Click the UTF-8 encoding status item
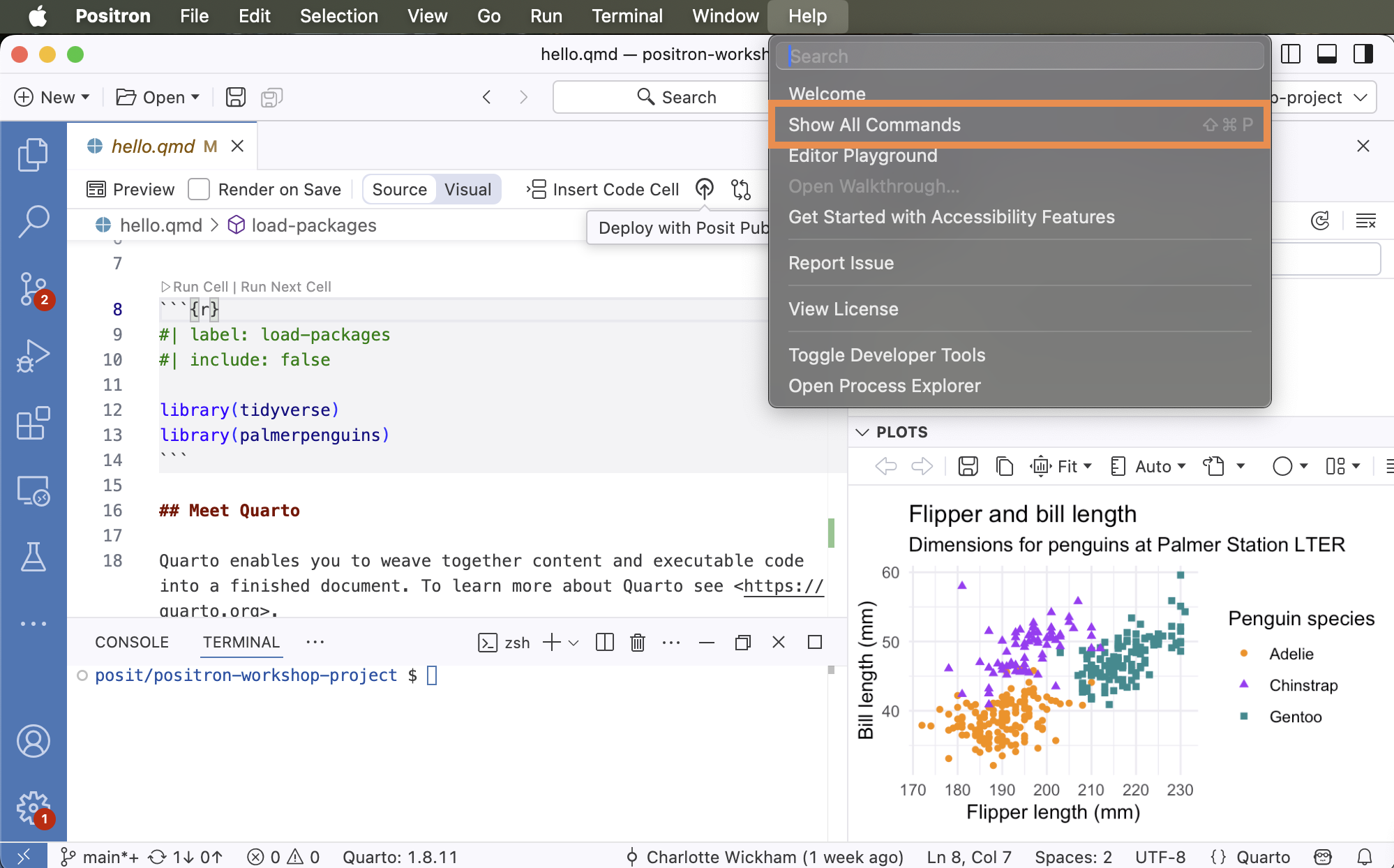The image size is (1394, 868). click(x=1160, y=857)
